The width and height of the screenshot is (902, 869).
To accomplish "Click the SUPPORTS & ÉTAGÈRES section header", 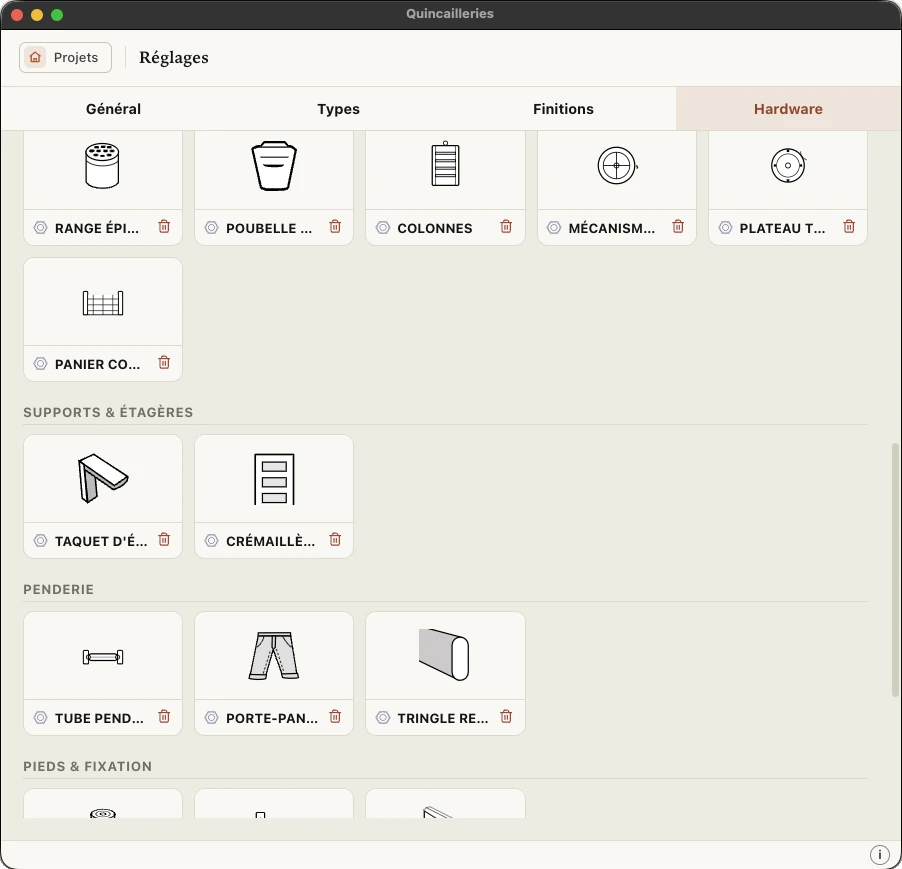I will click(108, 412).
